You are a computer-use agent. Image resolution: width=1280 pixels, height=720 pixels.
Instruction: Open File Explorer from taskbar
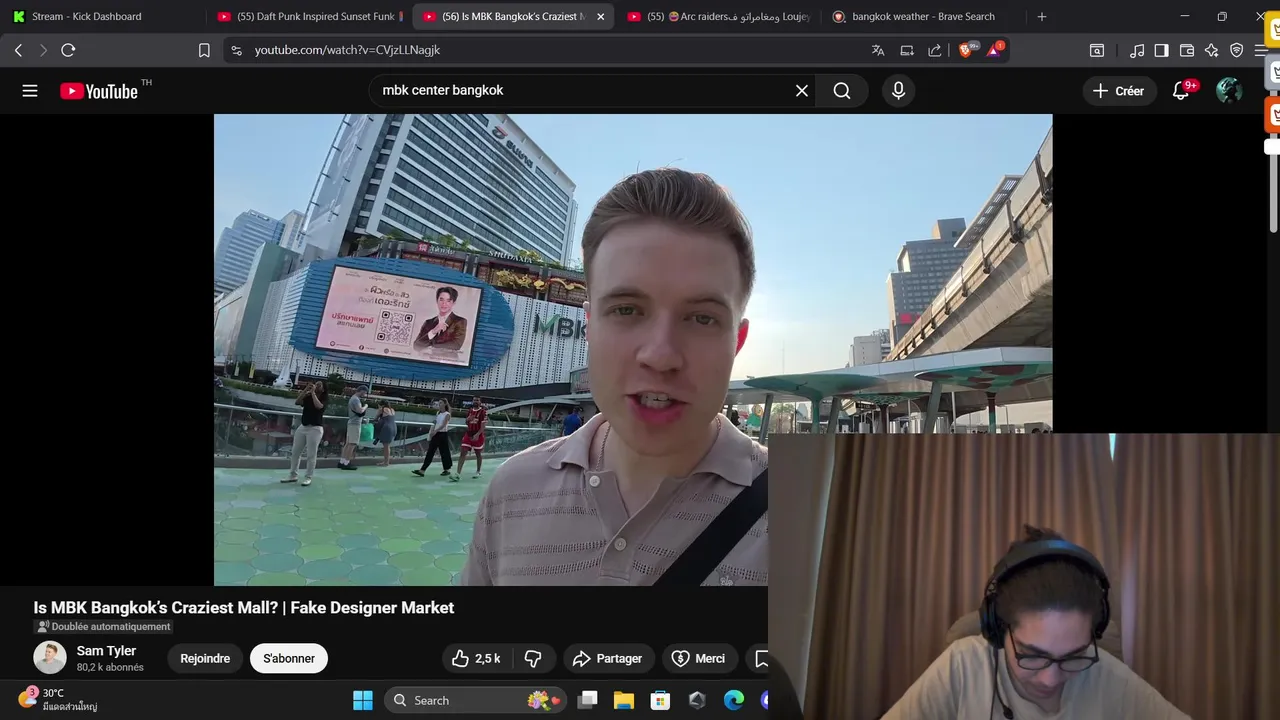point(624,700)
